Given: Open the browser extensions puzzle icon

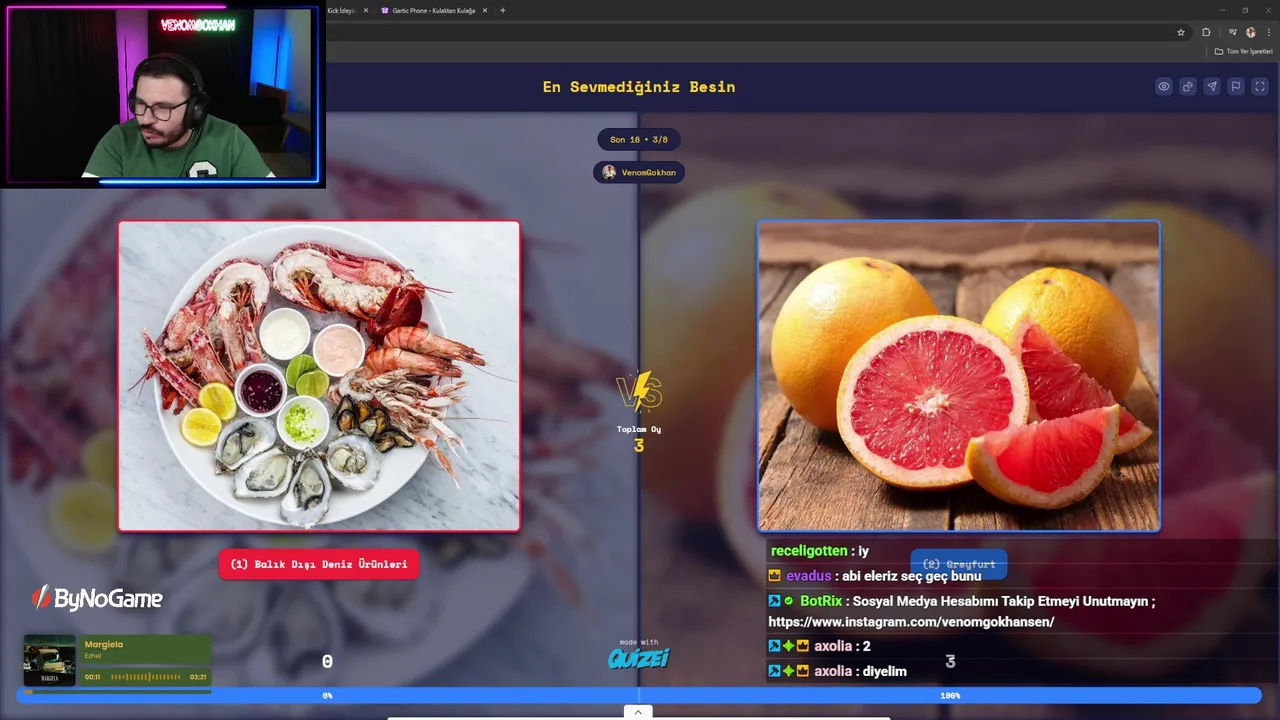Looking at the screenshot, I should click(1206, 32).
